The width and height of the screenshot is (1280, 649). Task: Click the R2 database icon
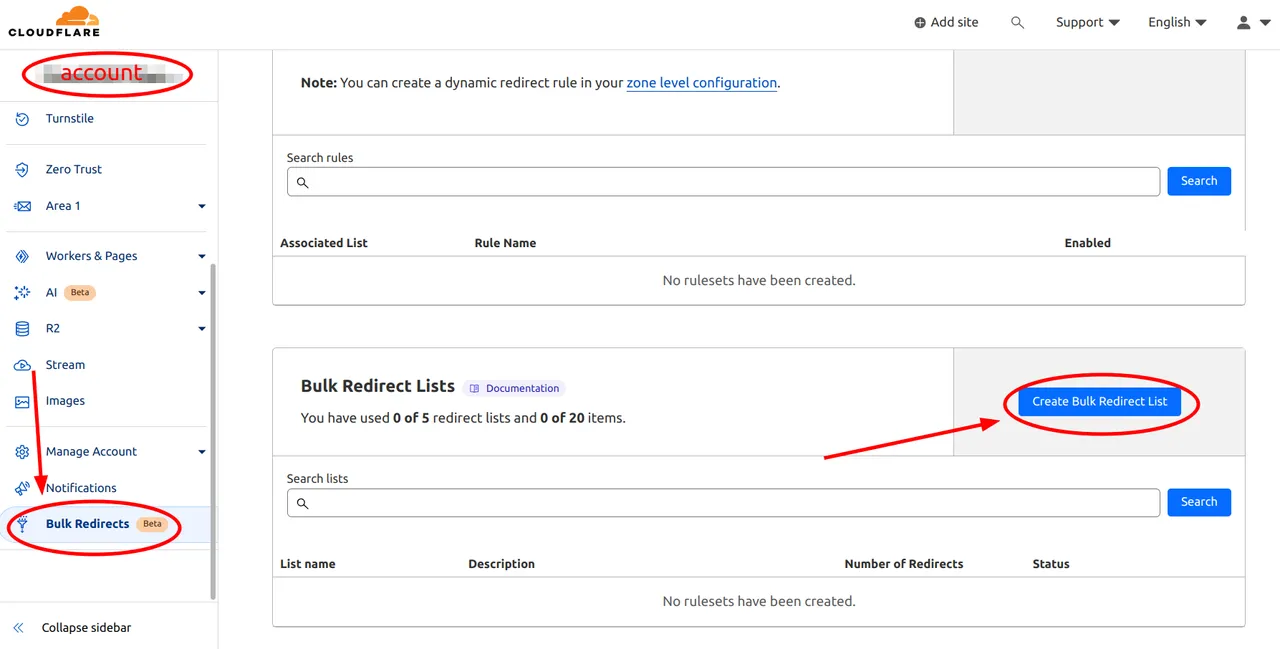click(x=23, y=328)
